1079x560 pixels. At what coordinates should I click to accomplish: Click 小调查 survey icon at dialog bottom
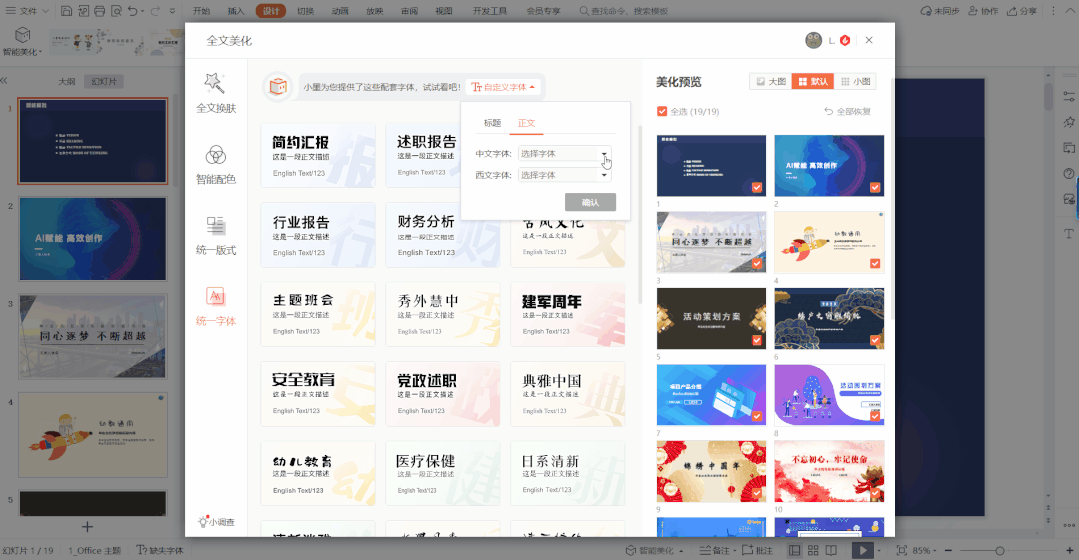click(216, 521)
